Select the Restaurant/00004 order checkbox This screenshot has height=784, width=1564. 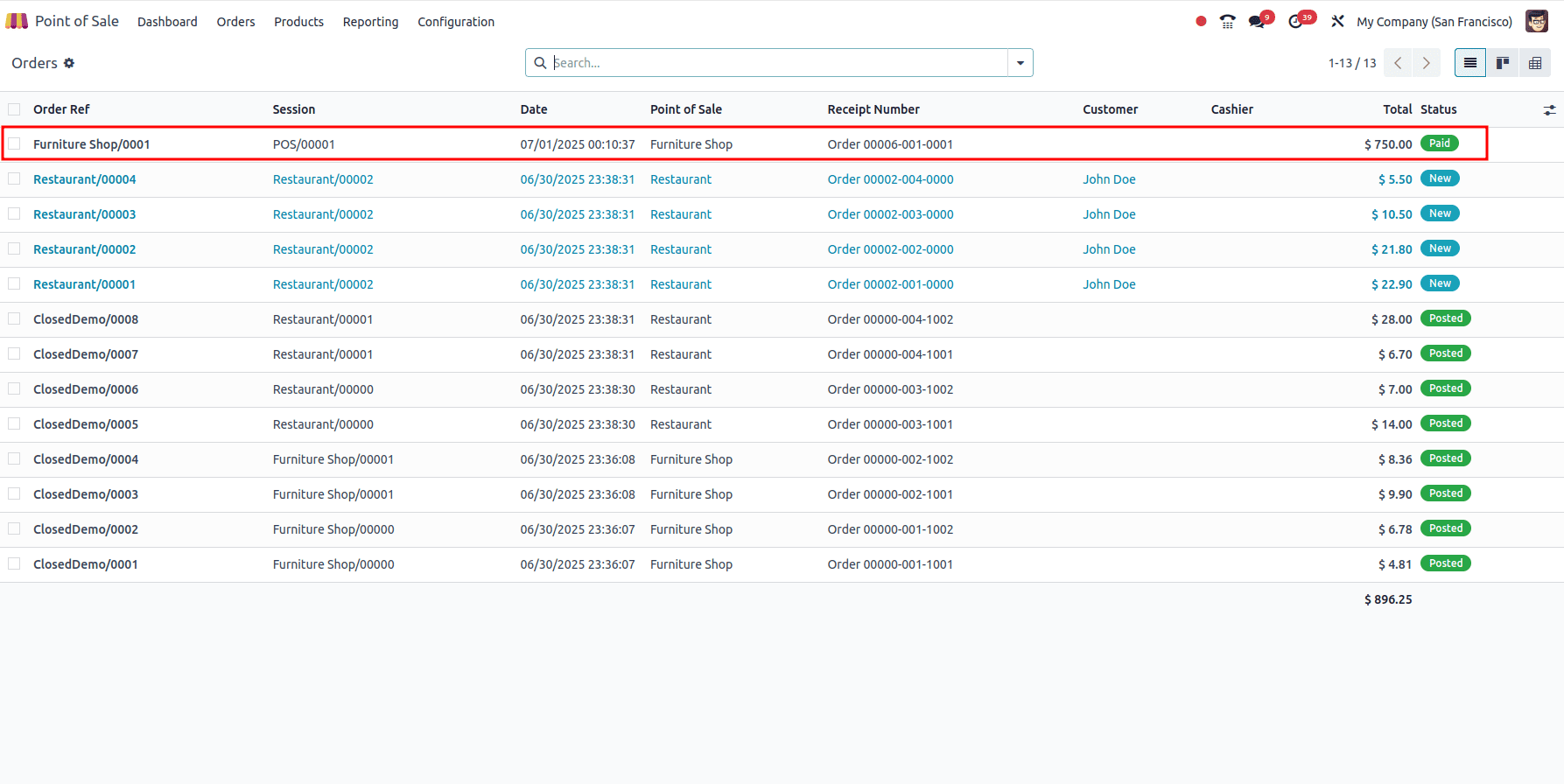[x=14, y=178]
